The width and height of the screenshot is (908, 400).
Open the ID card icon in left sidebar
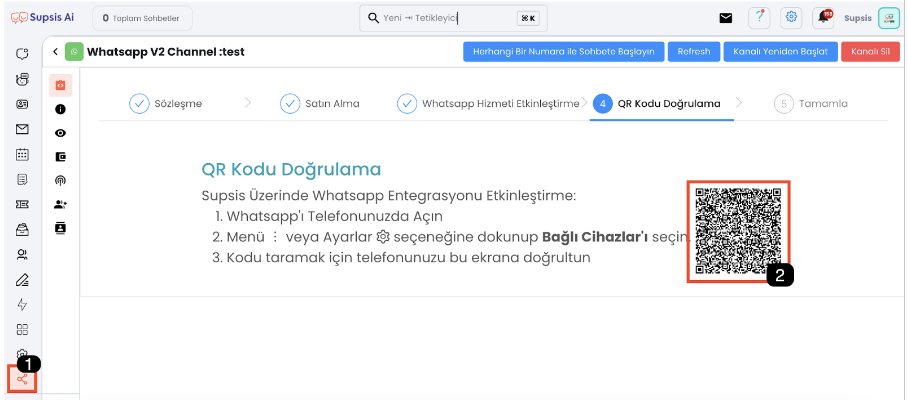click(x=23, y=105)
